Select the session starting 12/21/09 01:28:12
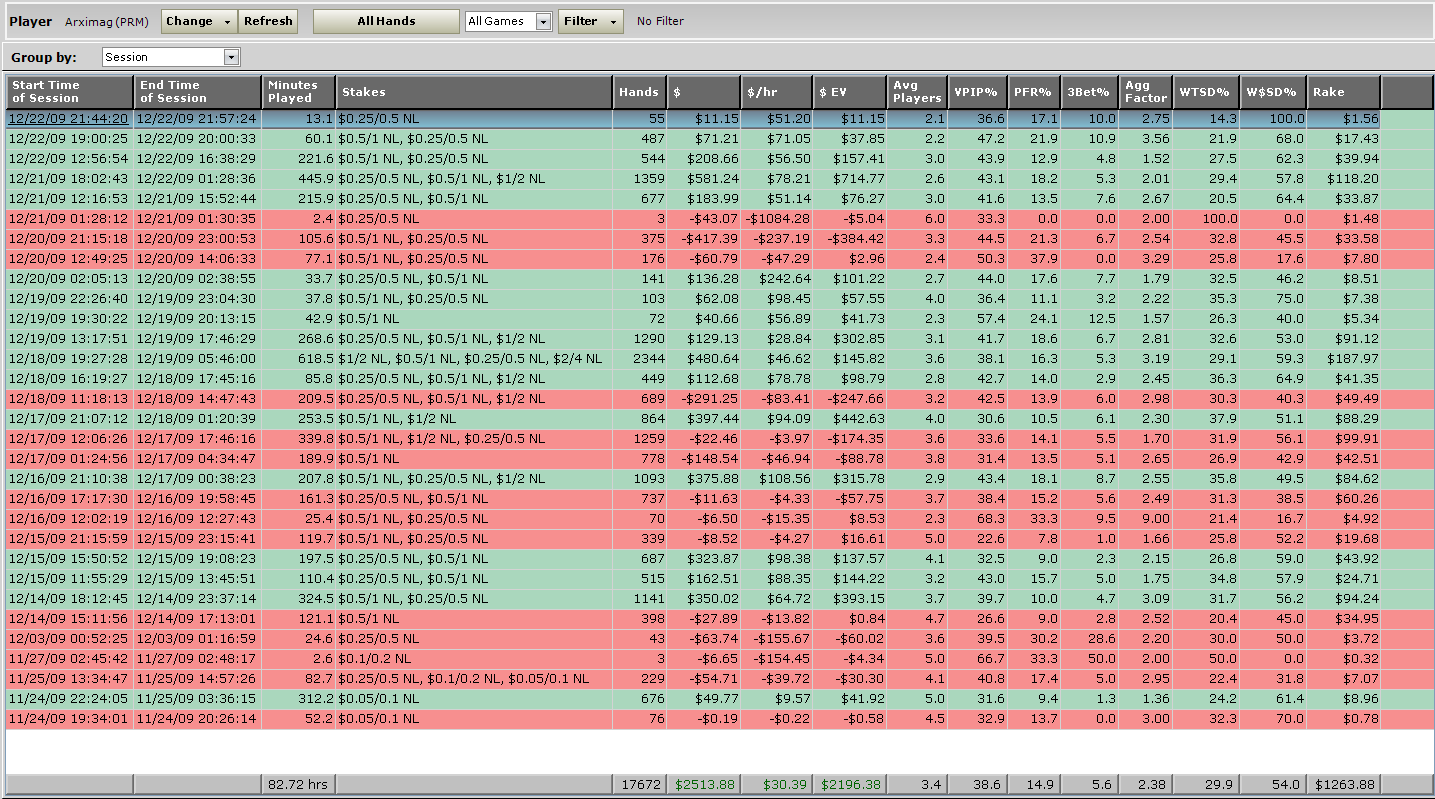This screenshot has width=1435, height=799. [69, 218]
